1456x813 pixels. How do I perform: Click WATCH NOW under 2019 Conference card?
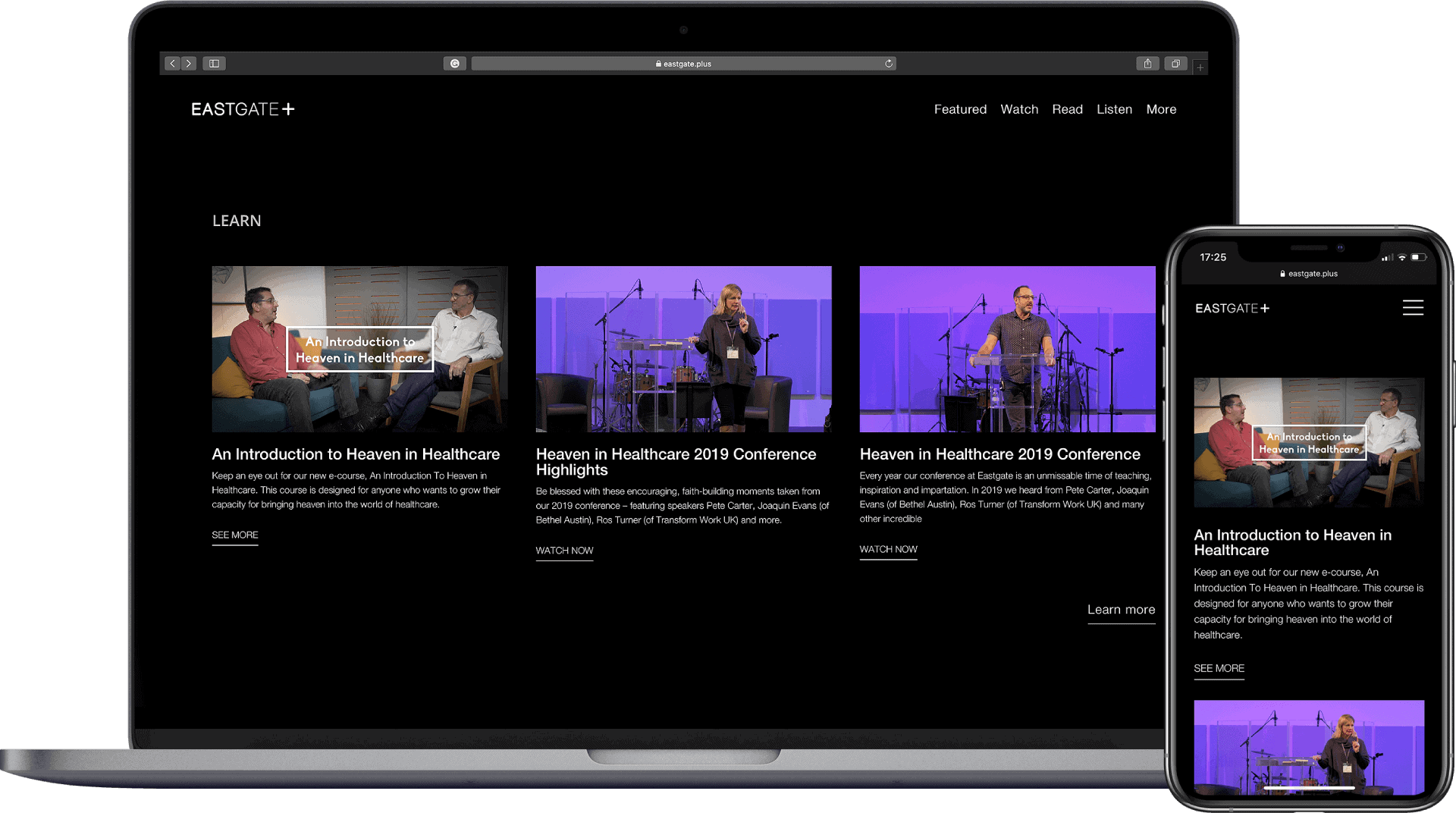pos(888,550)
